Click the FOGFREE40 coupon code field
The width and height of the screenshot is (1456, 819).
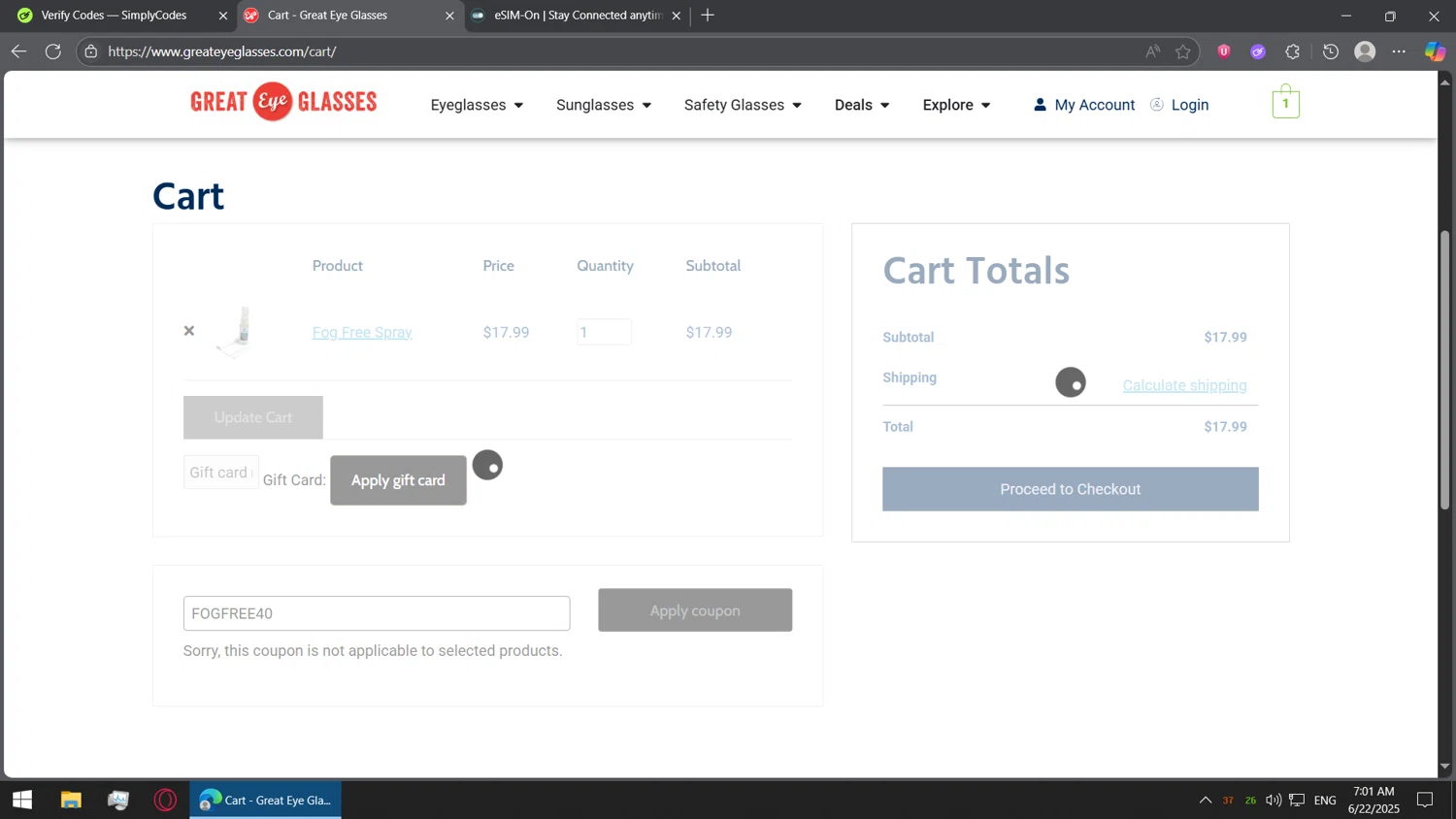coord(377,613)
